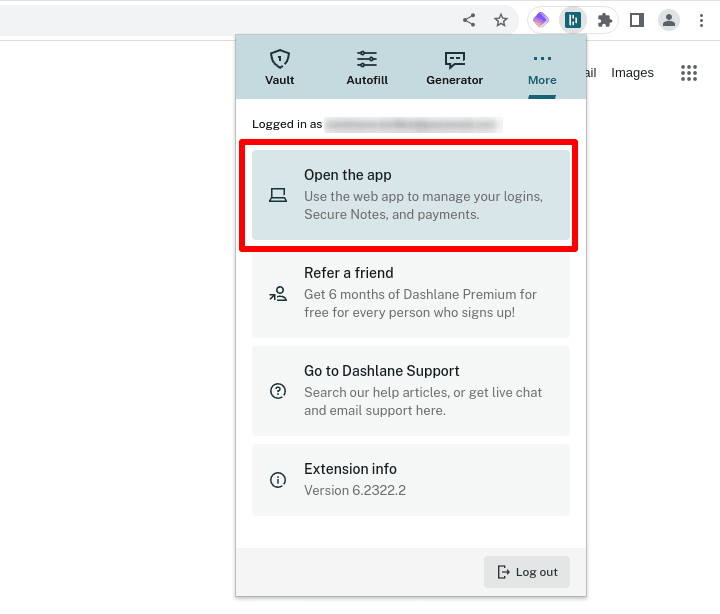Click the Generator speech bubble icon
The width and height of the screenshot is (720, 614).
tap(455, 60)
